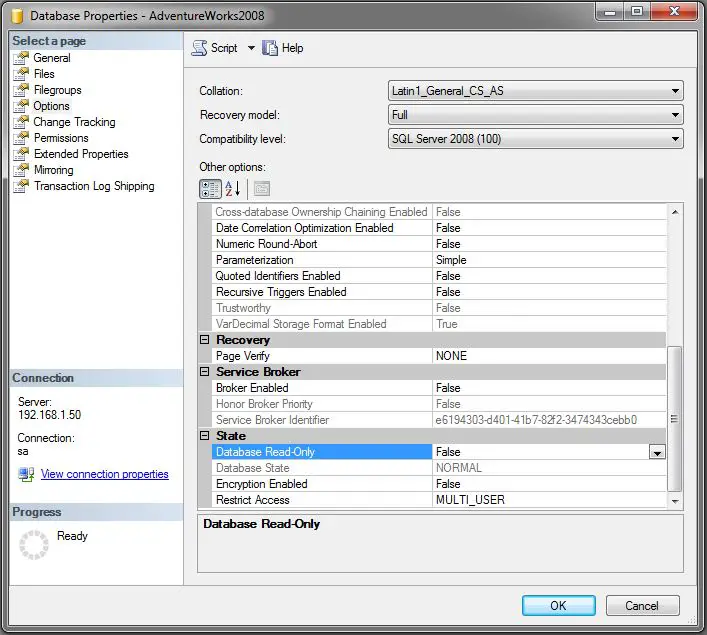This screenshot has height=635, width=707.
Task: Select Quoted Identifiers Enabled row
Action: pyautogui.click(x=439, y=276)
